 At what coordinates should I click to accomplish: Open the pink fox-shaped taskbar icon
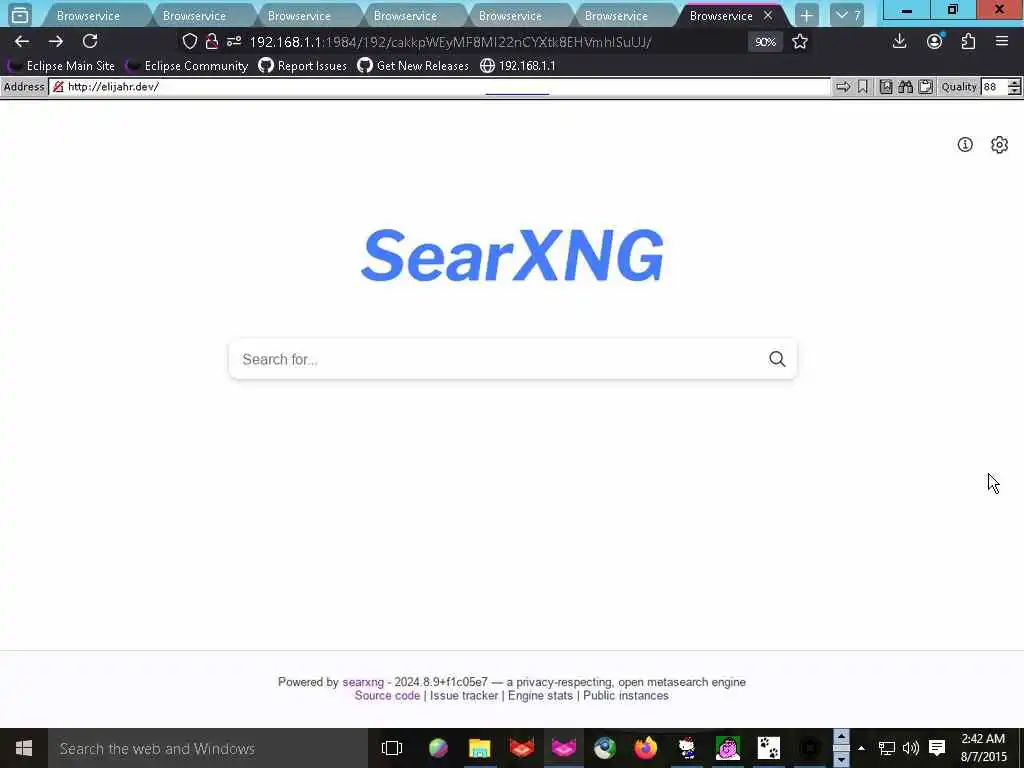563,748
